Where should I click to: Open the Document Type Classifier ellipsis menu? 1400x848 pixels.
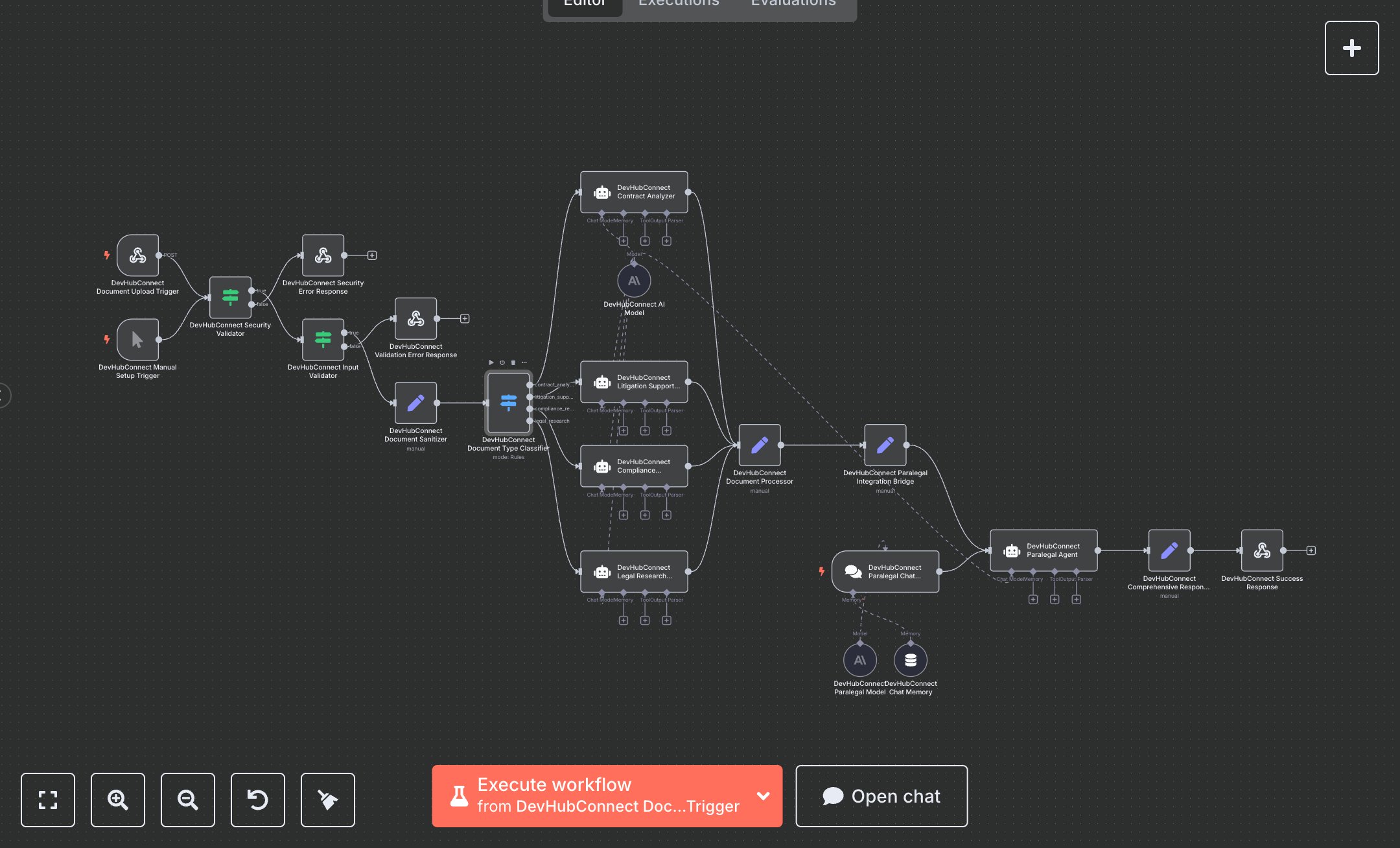pos(524,362)
